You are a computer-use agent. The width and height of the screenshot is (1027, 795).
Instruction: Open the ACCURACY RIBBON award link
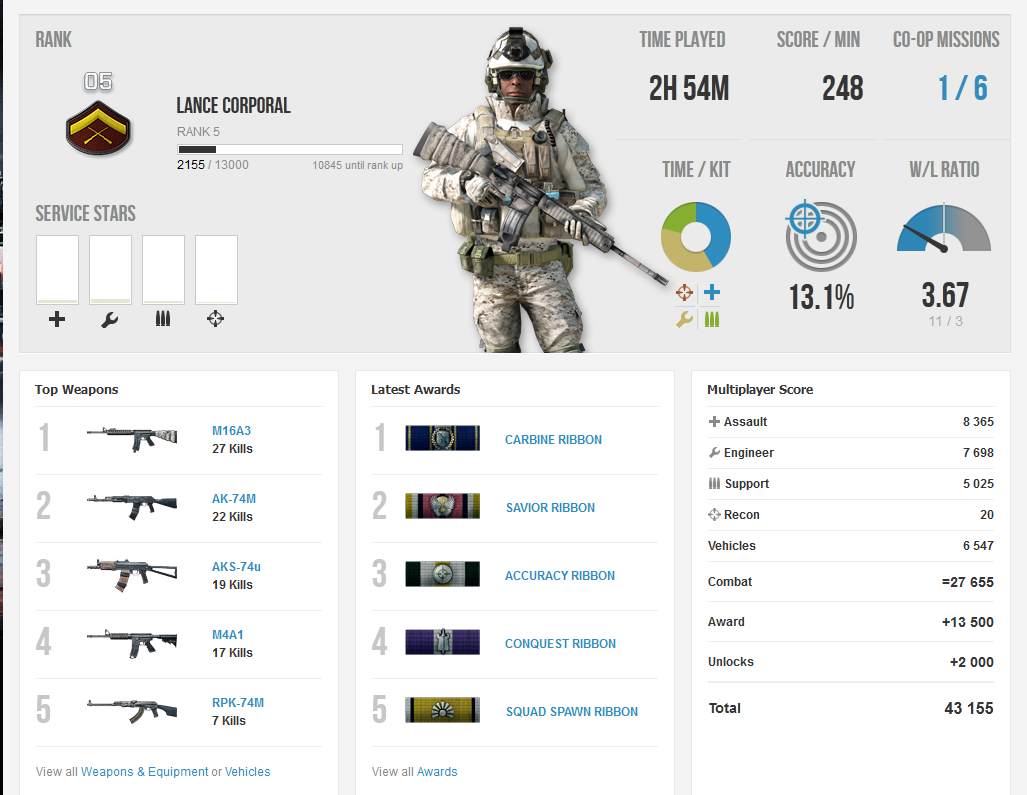click(560, 576)
